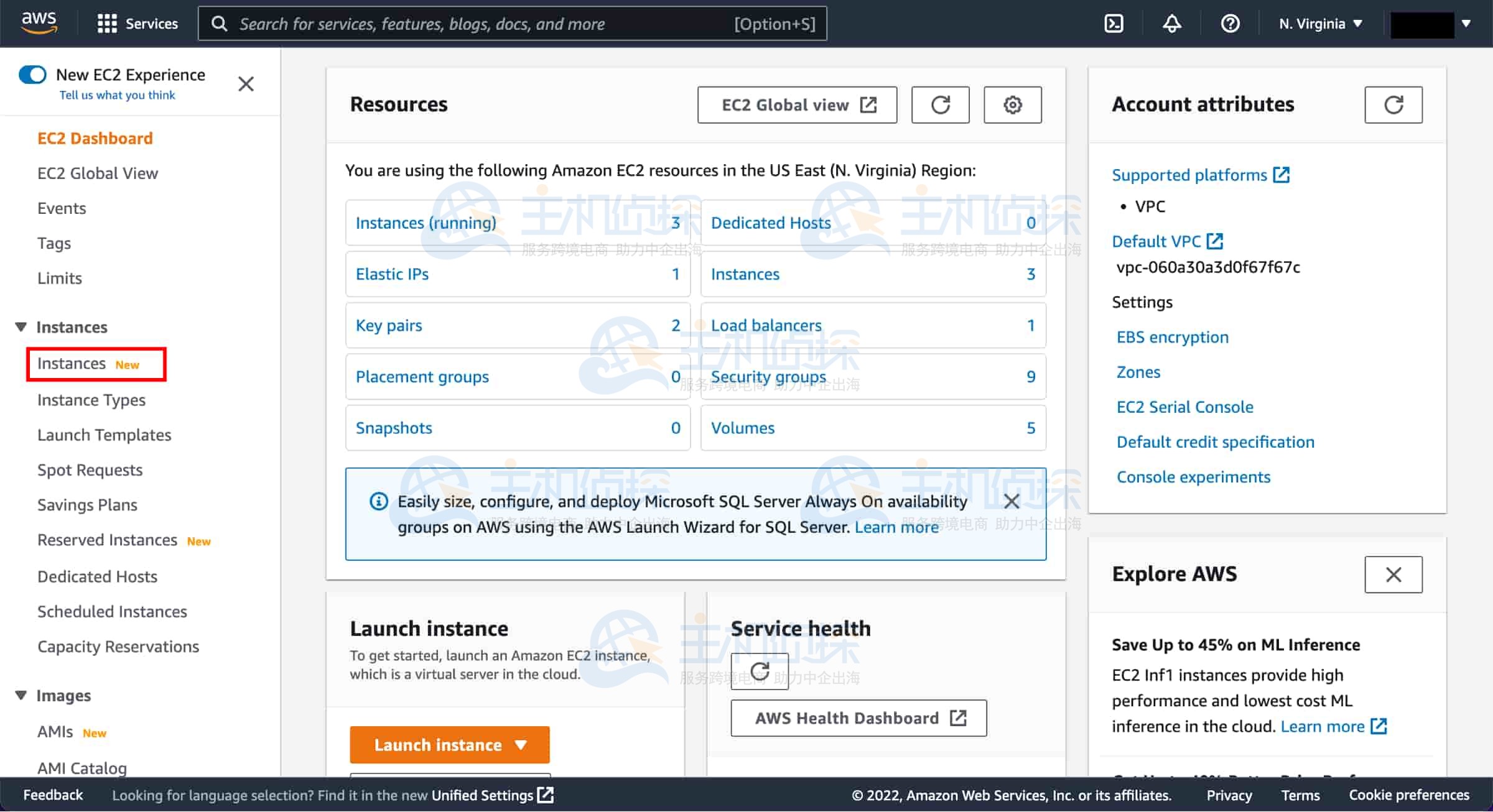Close the Explore AWS panel

click(x=1393, y=574)
